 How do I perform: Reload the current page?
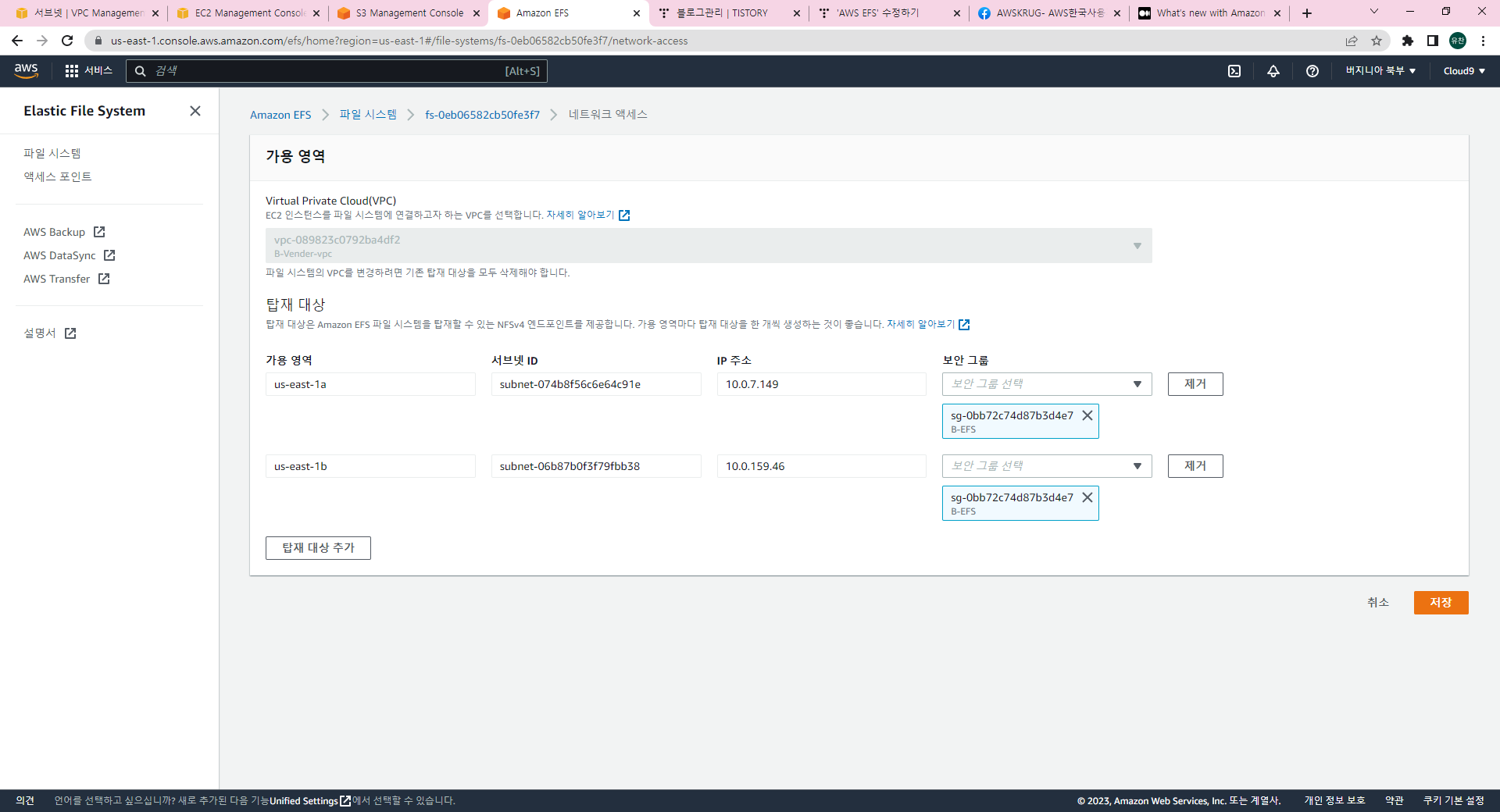67,41
